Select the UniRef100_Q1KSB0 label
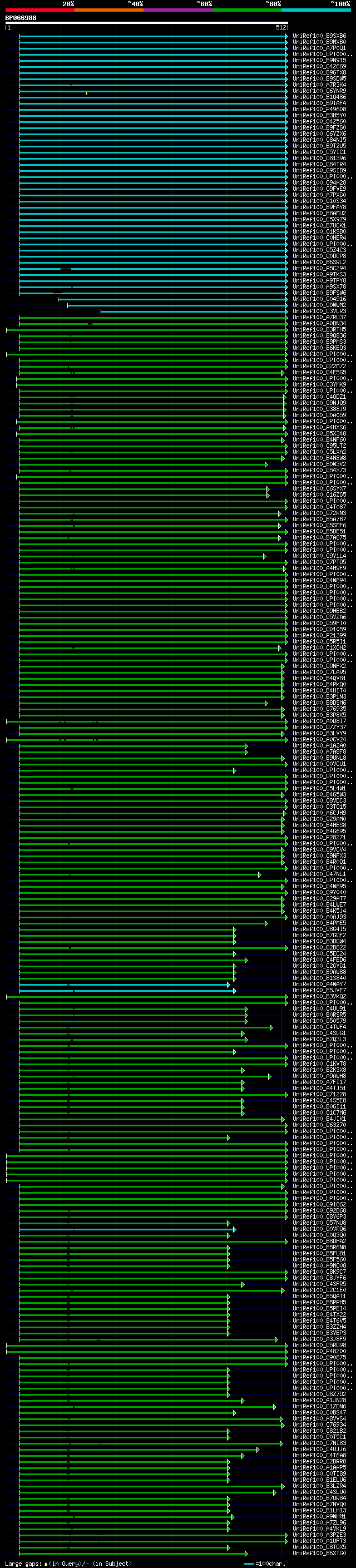 (319, 231)
